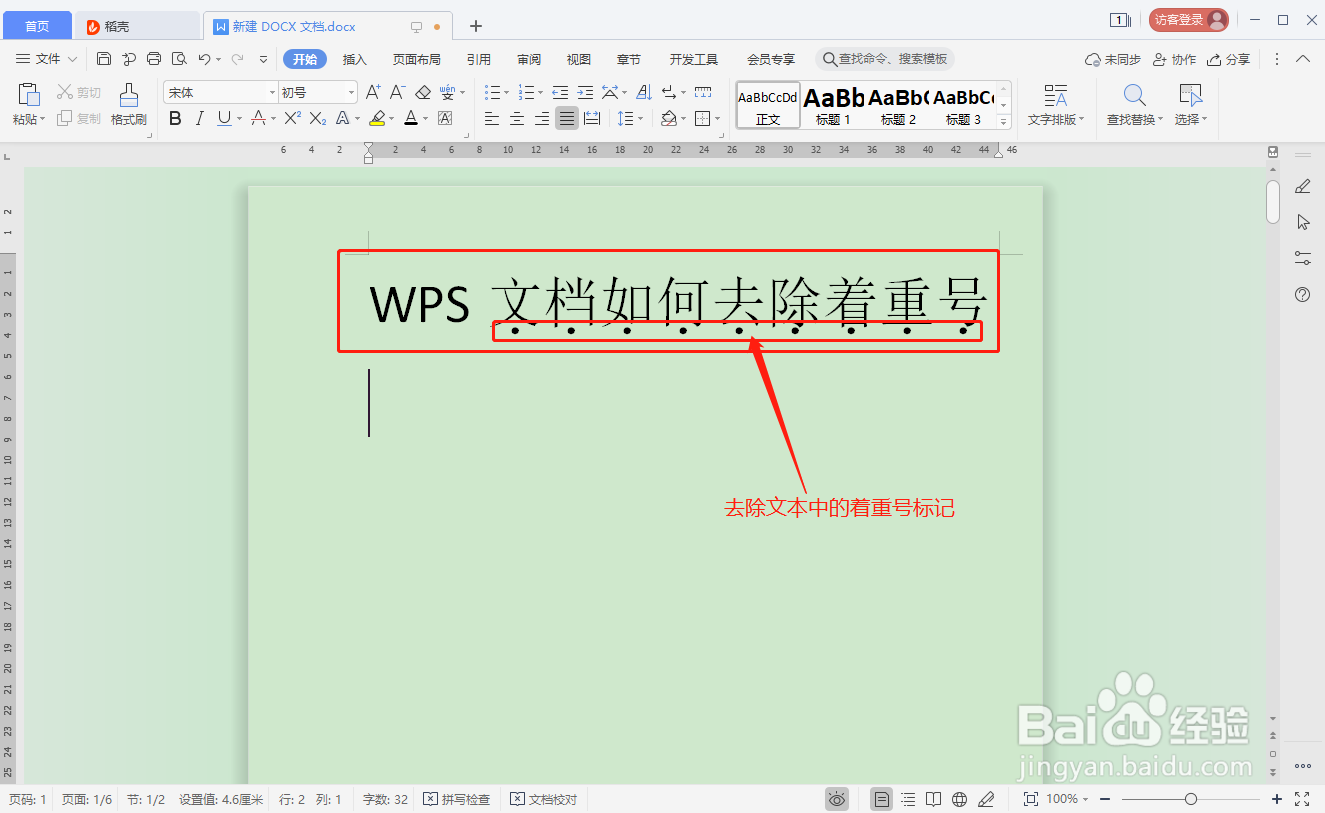The height and width of the screenshot is (813, 1325).
Task: Toggle Bold formatting
Action: (x=175, y=119)
